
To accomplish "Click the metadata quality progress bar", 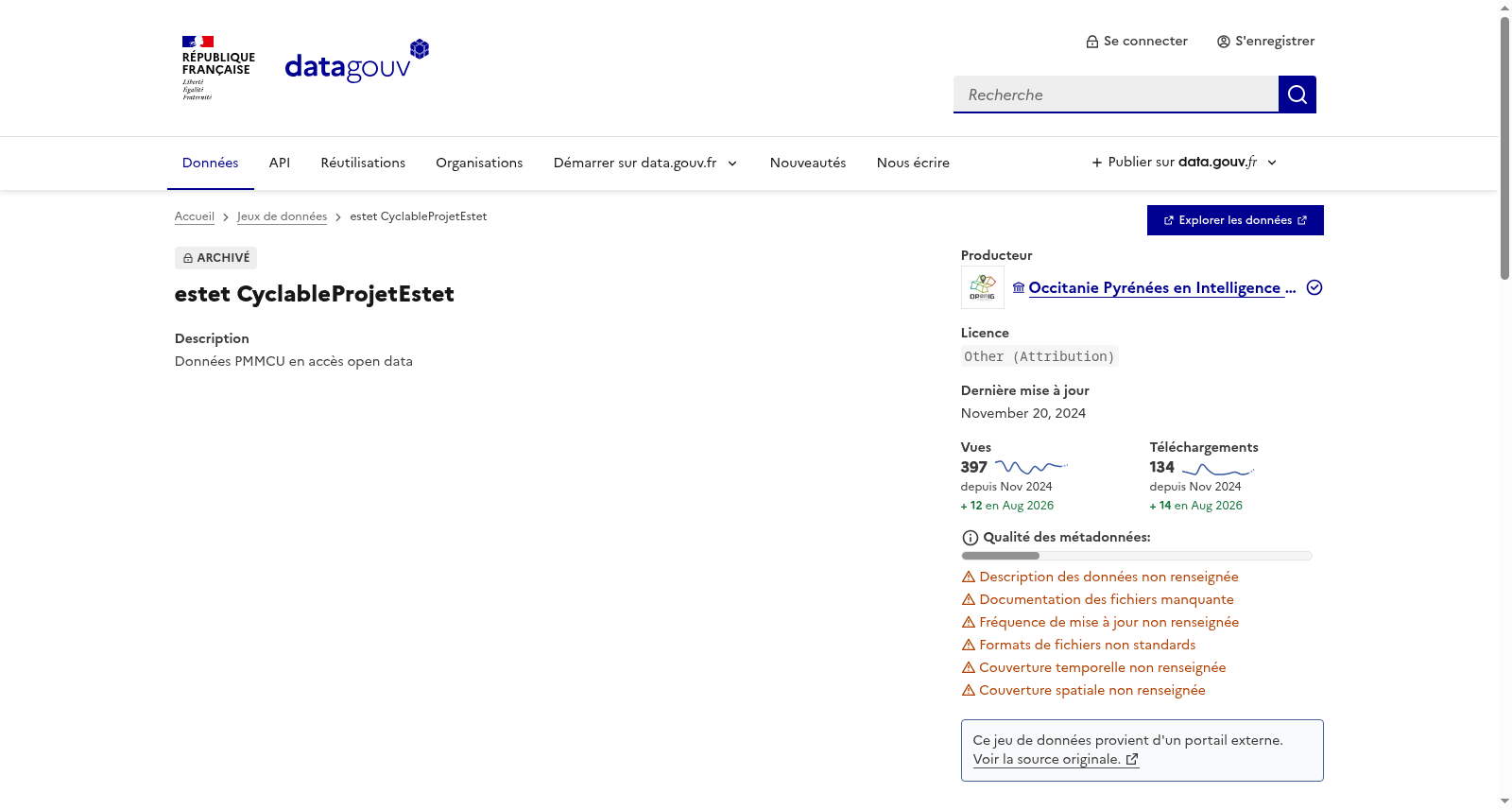I will pos(1137,556).
